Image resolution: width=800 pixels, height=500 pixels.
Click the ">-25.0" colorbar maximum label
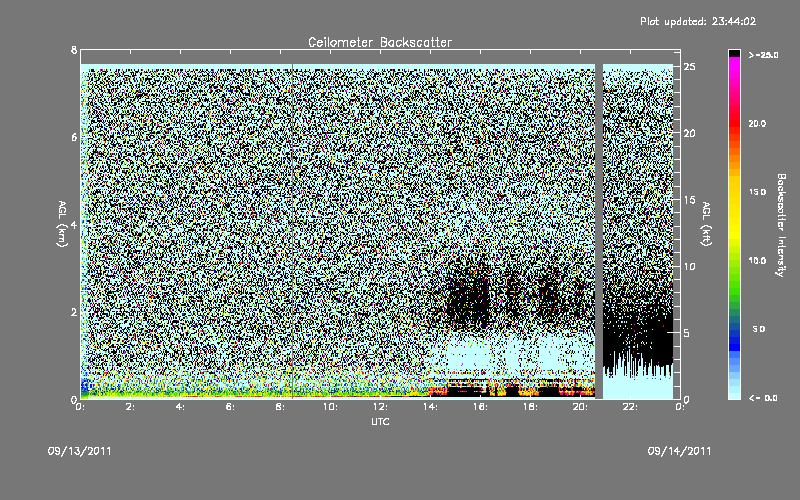[763, 55]
